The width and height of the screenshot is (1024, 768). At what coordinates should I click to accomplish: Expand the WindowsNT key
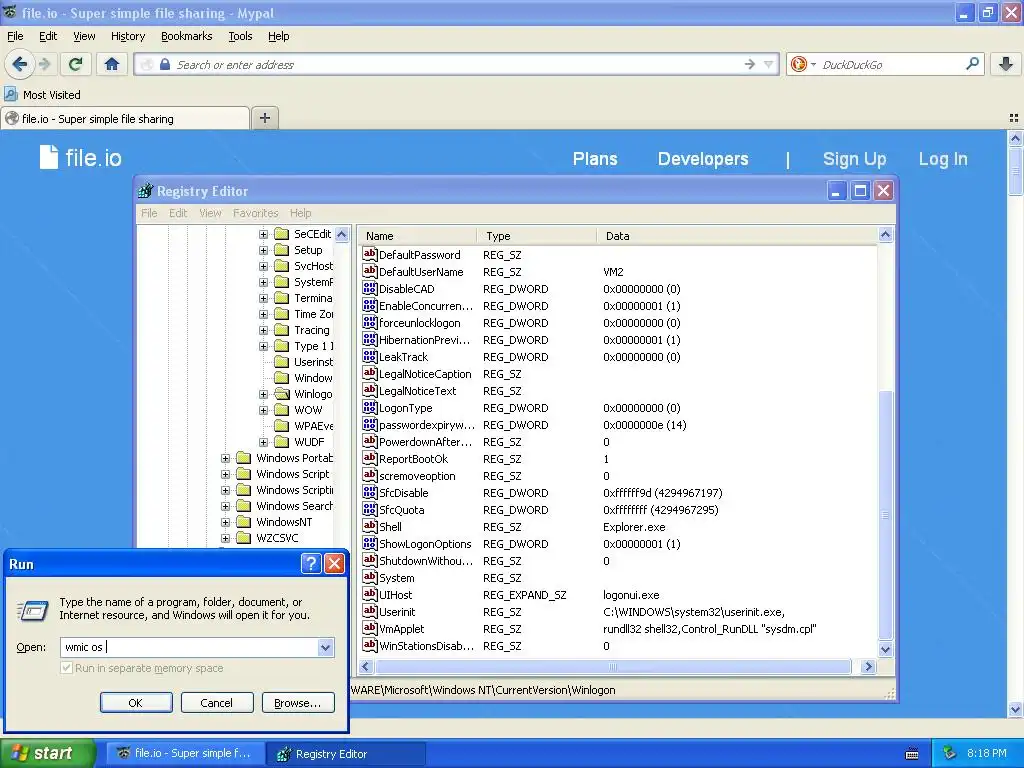click(x=225, y=522)
